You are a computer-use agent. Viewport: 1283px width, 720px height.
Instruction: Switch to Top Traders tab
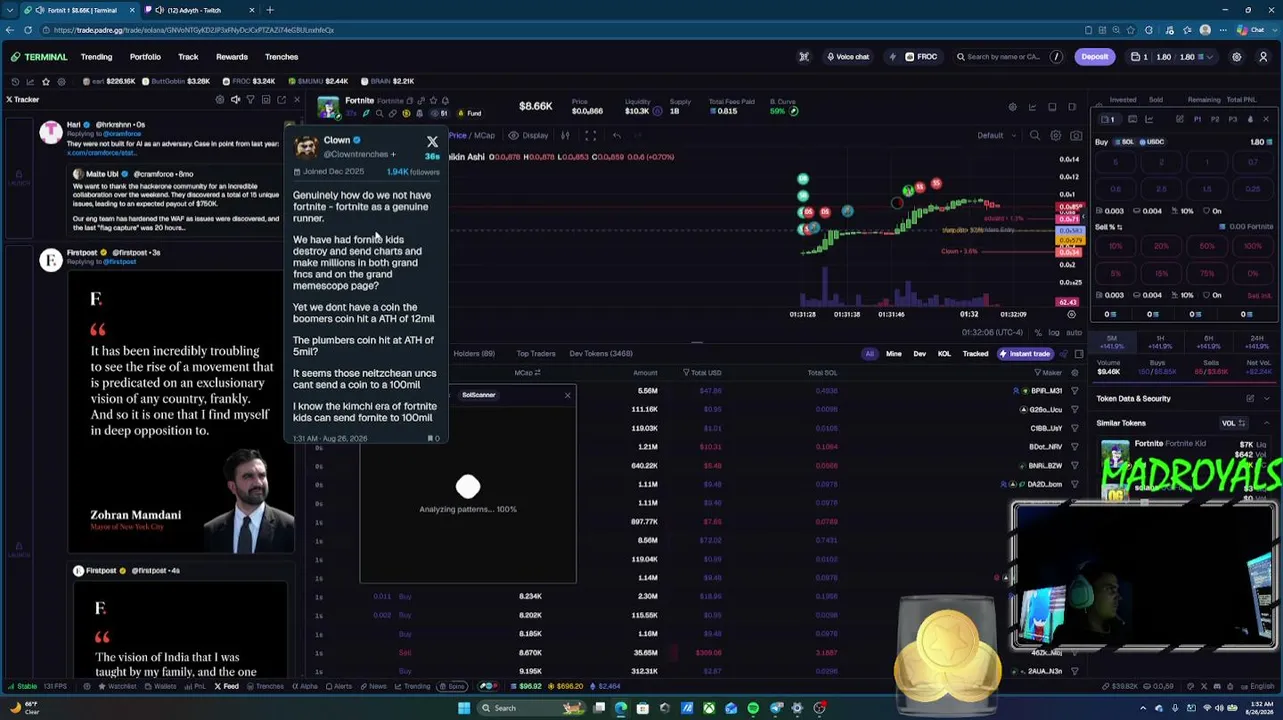point(536,353)
